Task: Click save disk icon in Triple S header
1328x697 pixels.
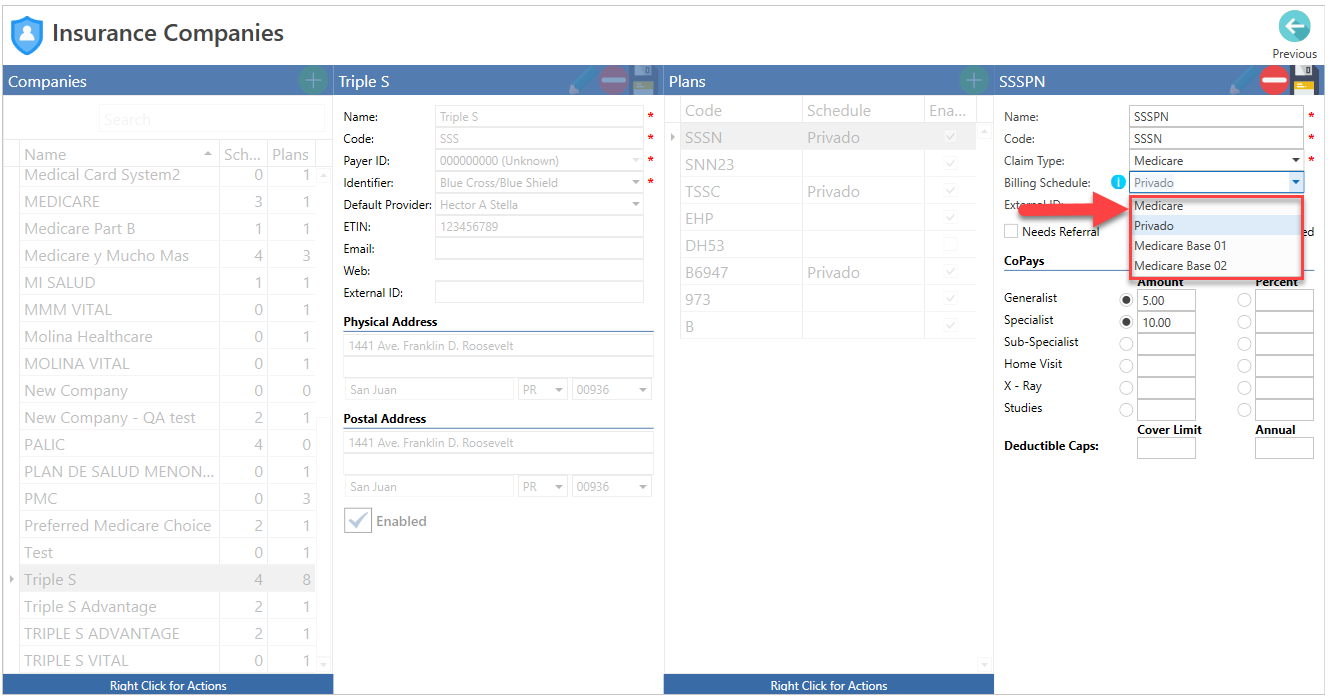Action: 643,81
